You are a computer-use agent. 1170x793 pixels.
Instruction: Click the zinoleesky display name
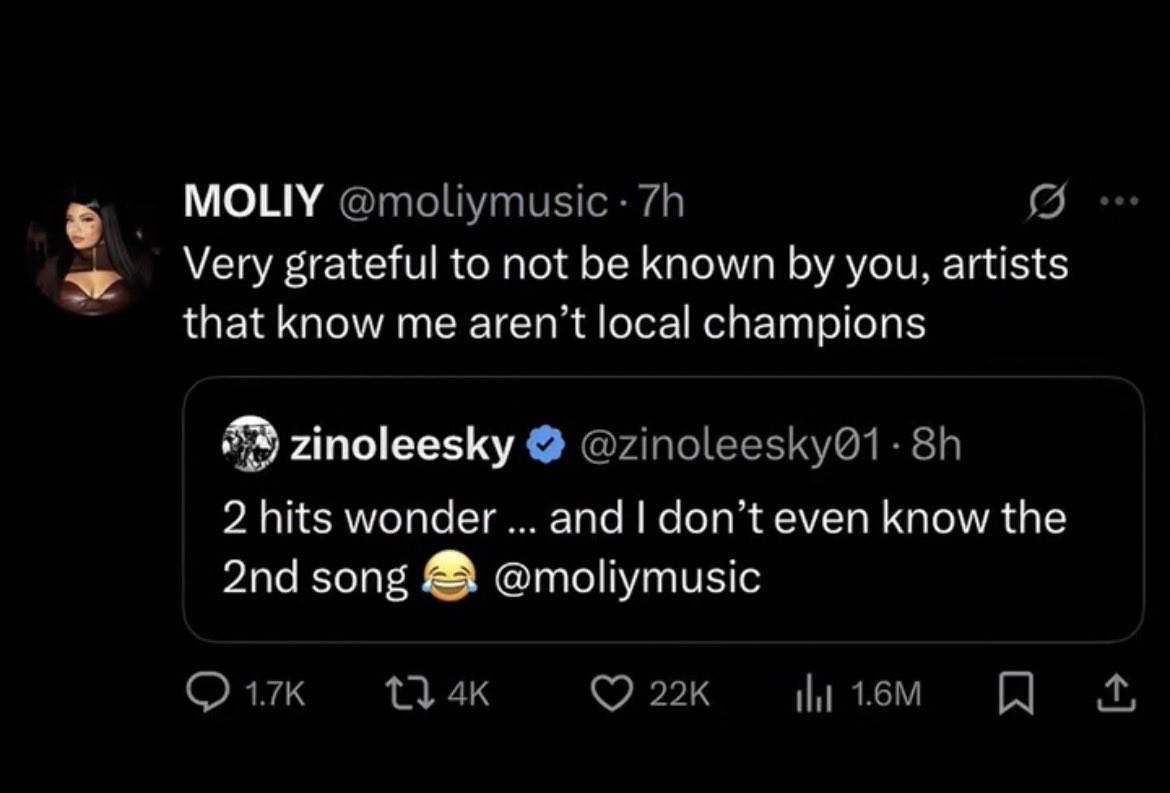[401, 445]
